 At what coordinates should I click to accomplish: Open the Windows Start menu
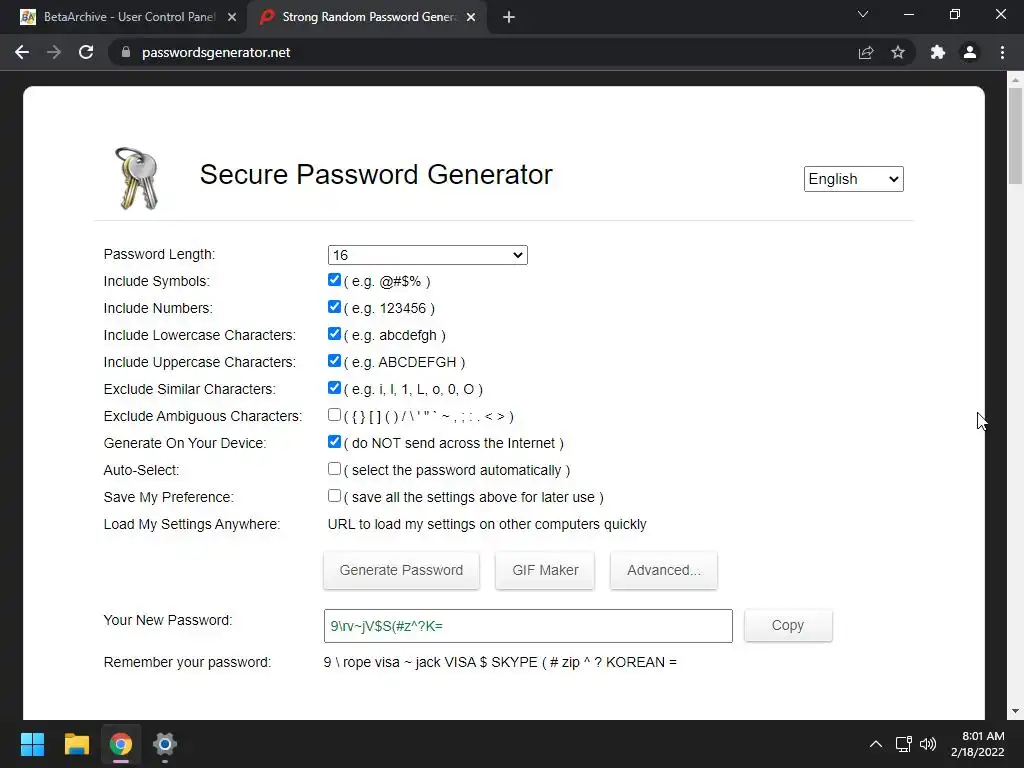point(32,744)
